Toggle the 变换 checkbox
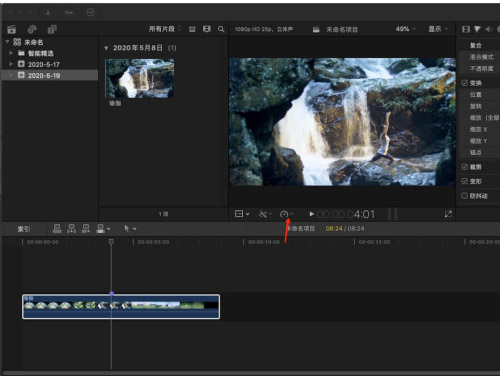The image size is (500, 376). click(x=464, y=83)
